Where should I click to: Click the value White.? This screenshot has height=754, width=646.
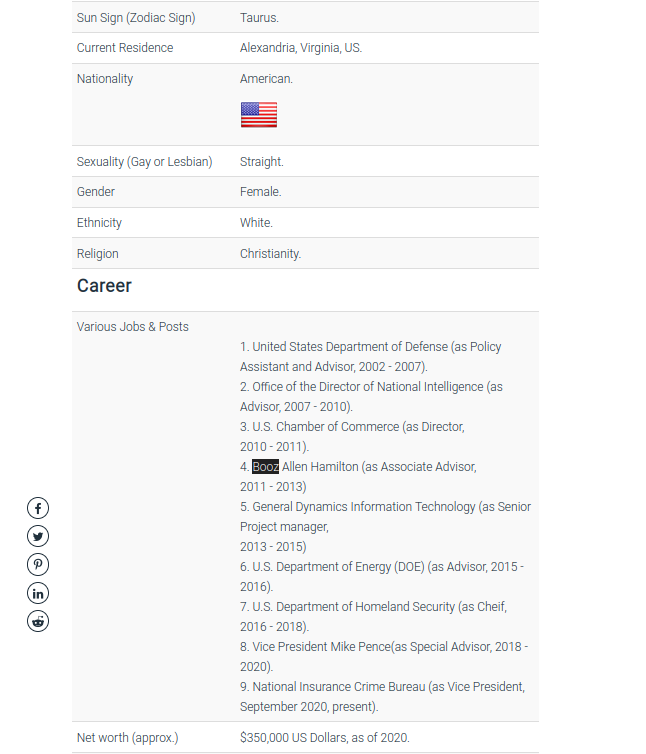[256, 223]
